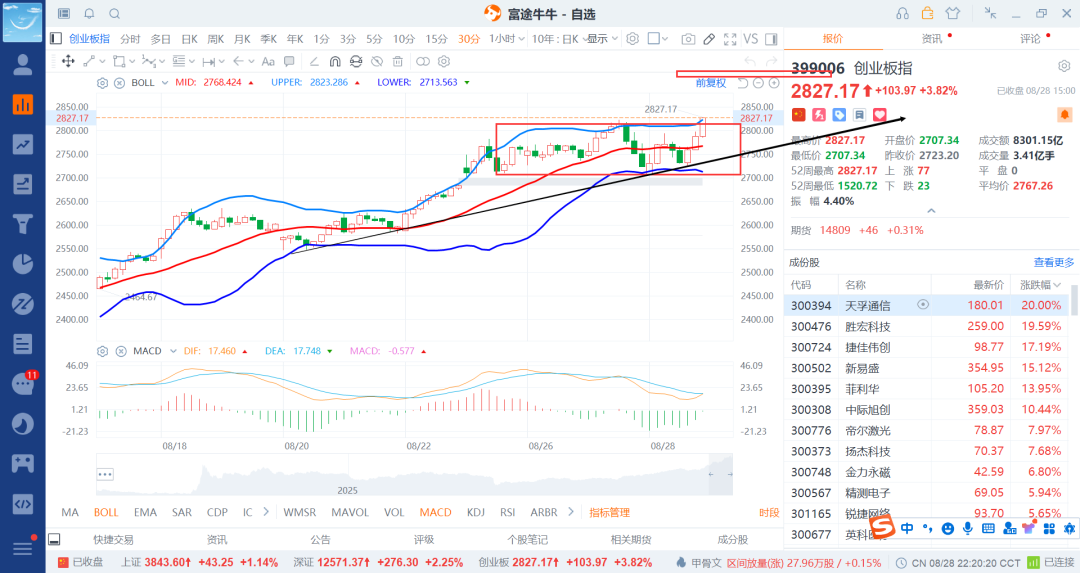Select the move crosshair drawing tool
Image resolution: width=1080 pixels, height=573 pixels.
pyautogui.click(x=68, y=61)
